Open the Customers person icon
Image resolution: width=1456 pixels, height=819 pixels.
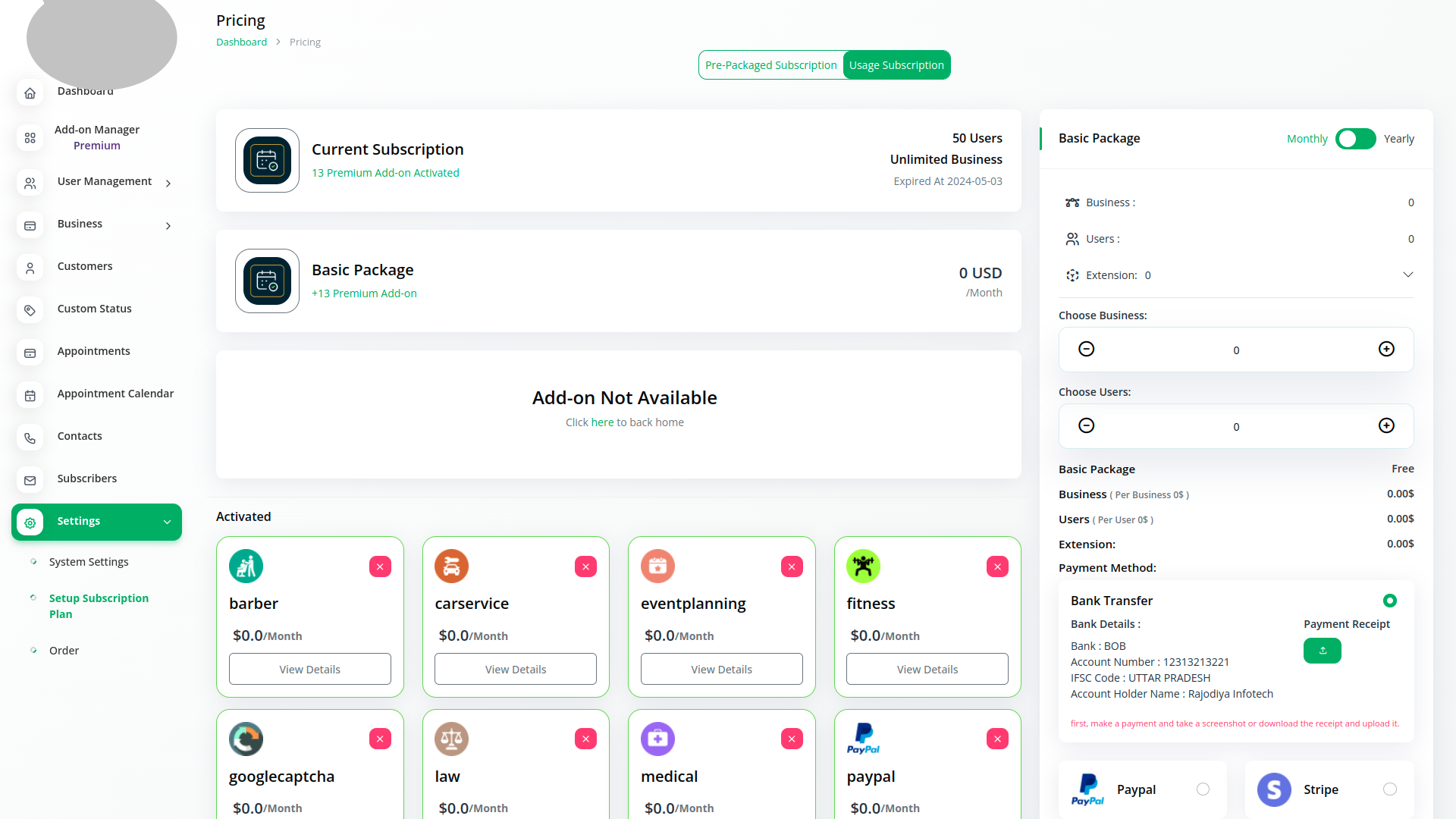[30, 268]
